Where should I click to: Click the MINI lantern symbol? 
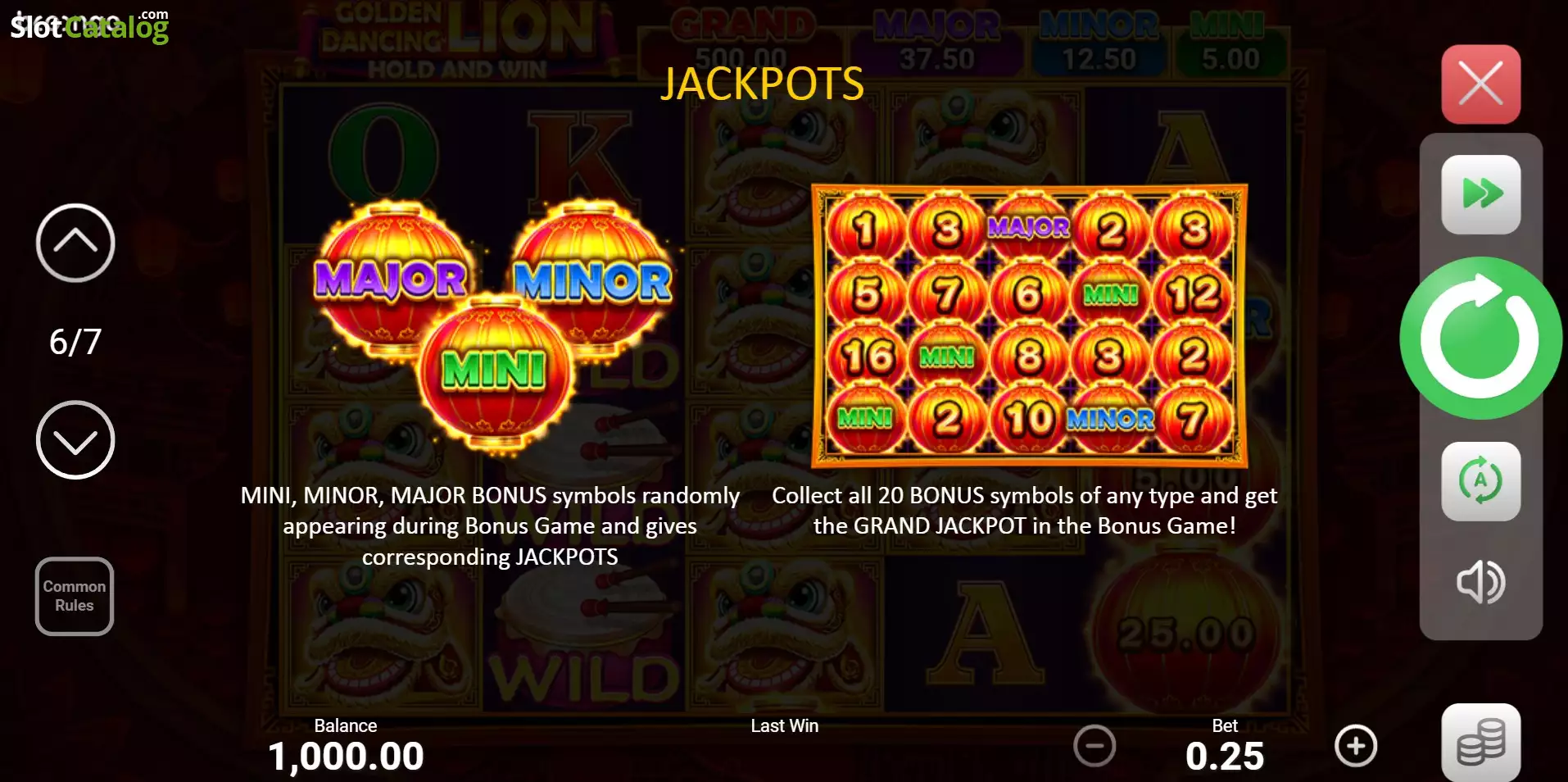494,372
